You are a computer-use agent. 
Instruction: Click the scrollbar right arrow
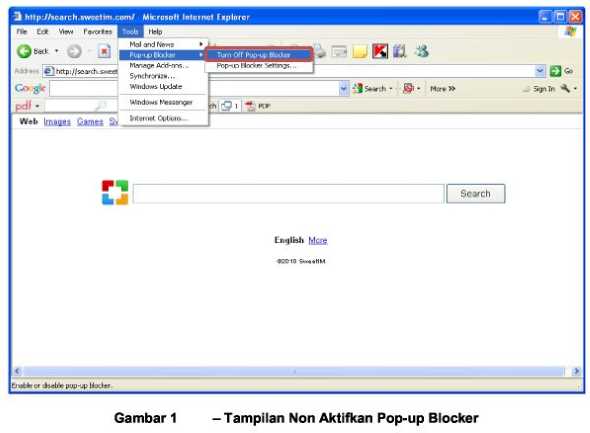[576, 371]
